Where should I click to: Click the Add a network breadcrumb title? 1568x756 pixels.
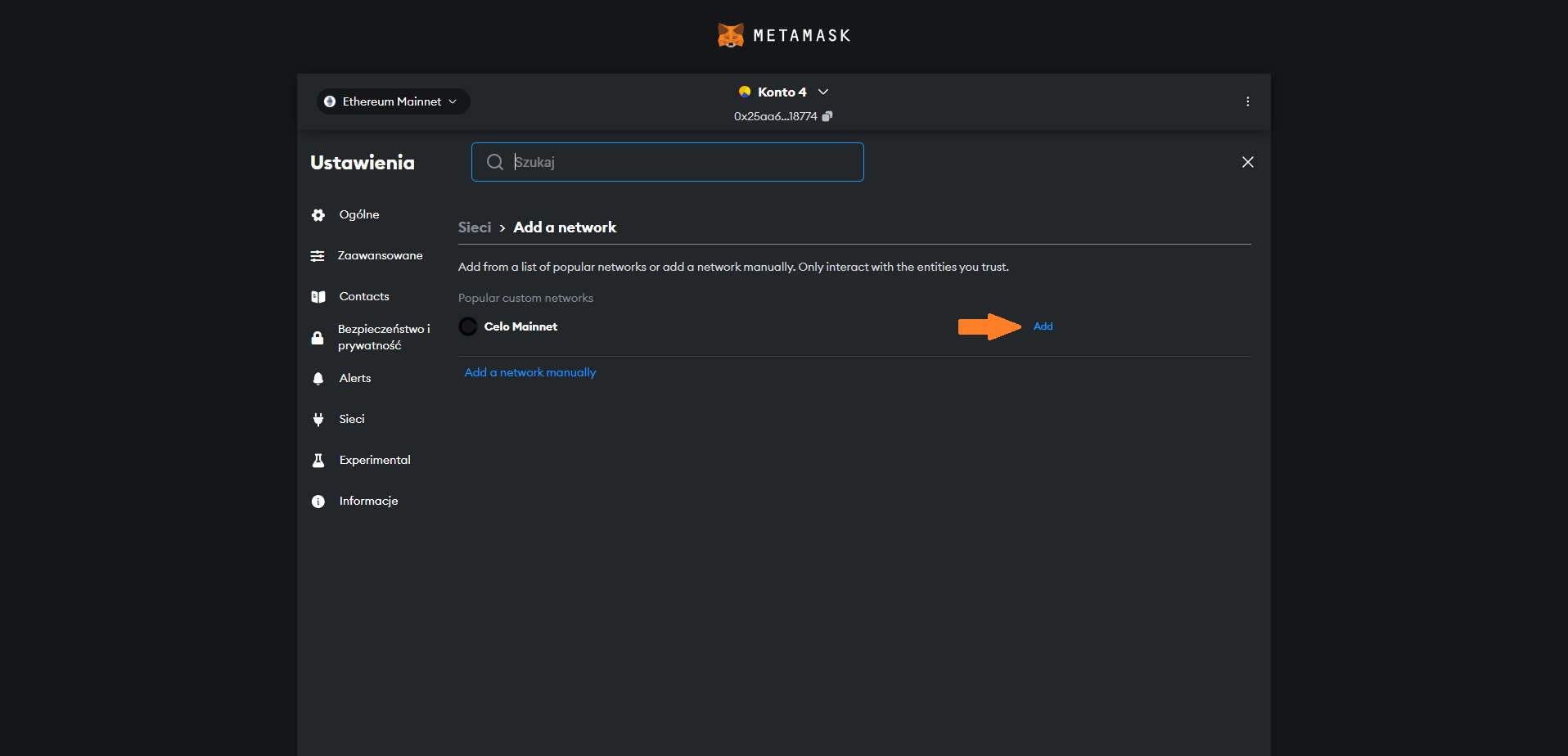pyautogui.click(x=565, y=227)
